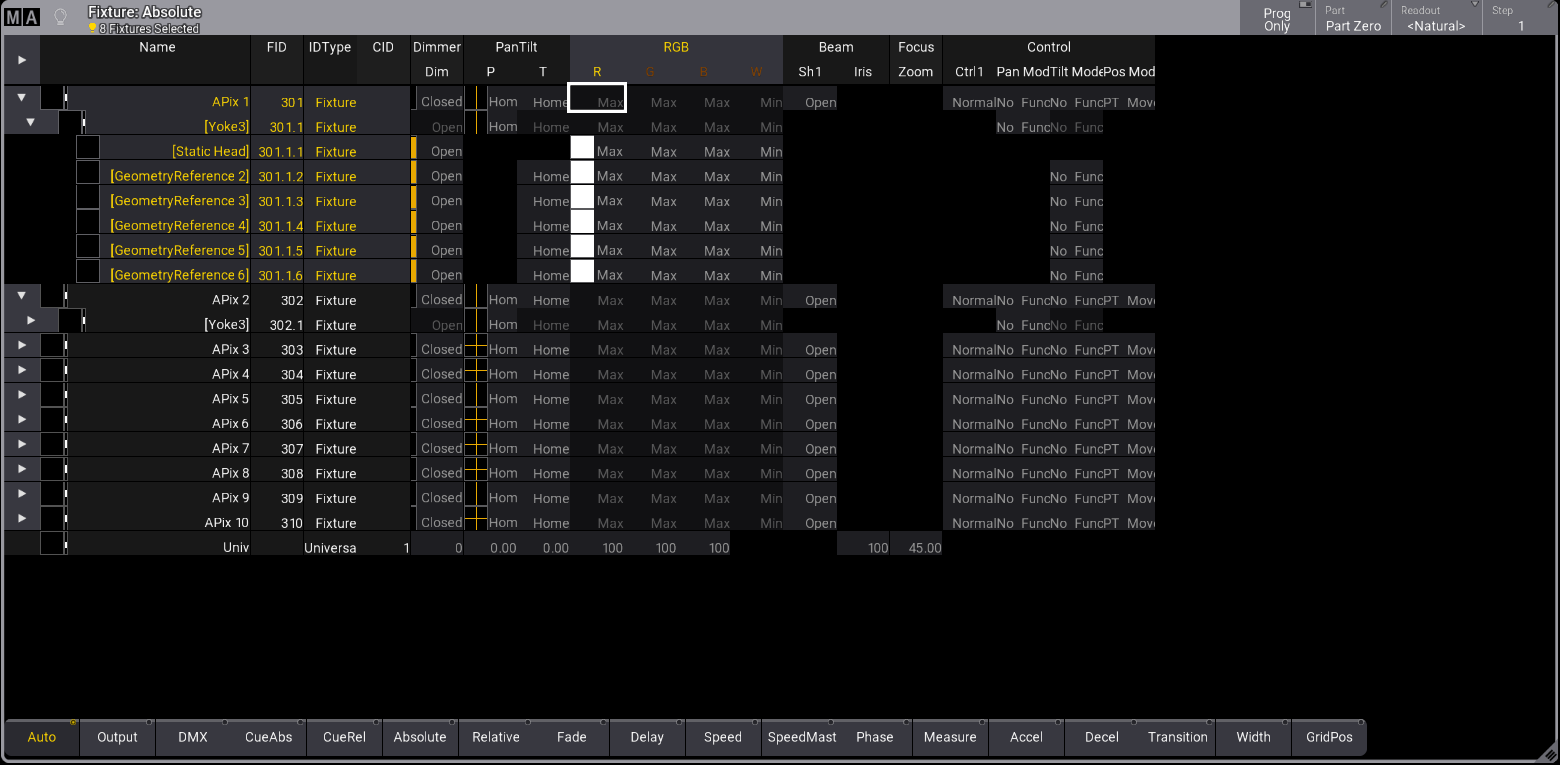Expand the APix 3 fixture row
The height and width of the screenshot is (765, 1560).
21,345
